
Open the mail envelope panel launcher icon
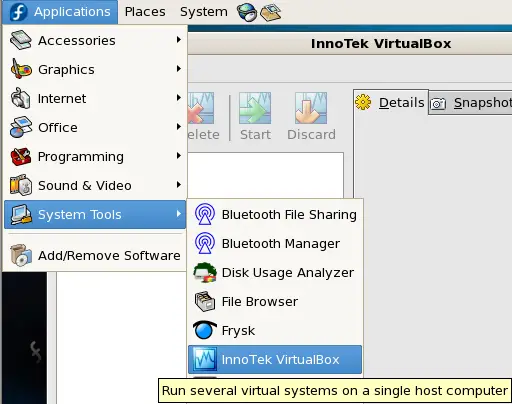tap(270, 12)
